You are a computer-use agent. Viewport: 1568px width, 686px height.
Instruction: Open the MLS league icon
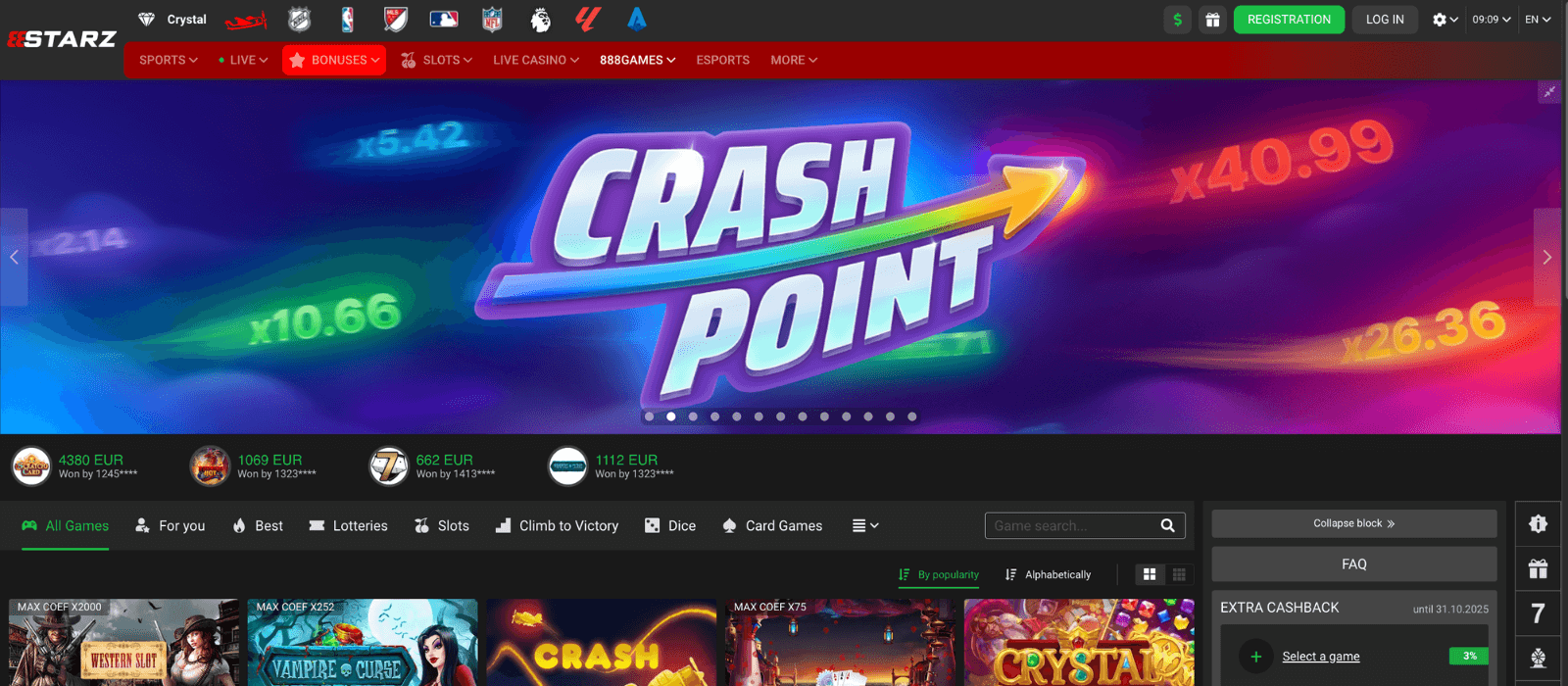click(x=395, y=20)
